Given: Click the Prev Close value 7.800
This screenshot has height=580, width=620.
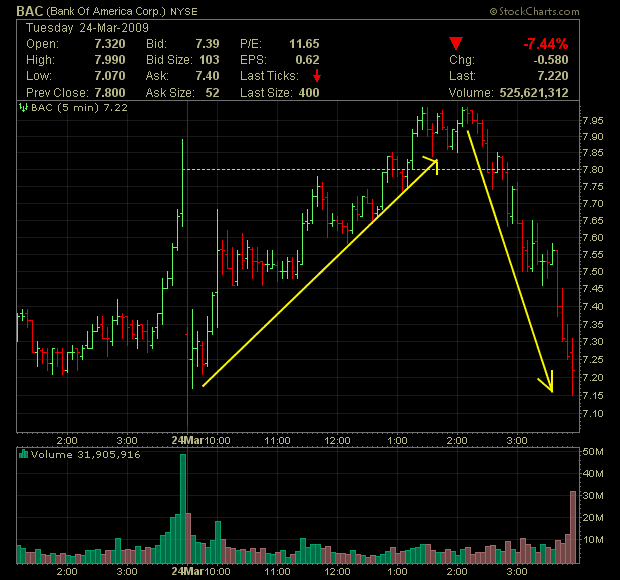Looking at the screenshot, I should [x=110, y=93].
